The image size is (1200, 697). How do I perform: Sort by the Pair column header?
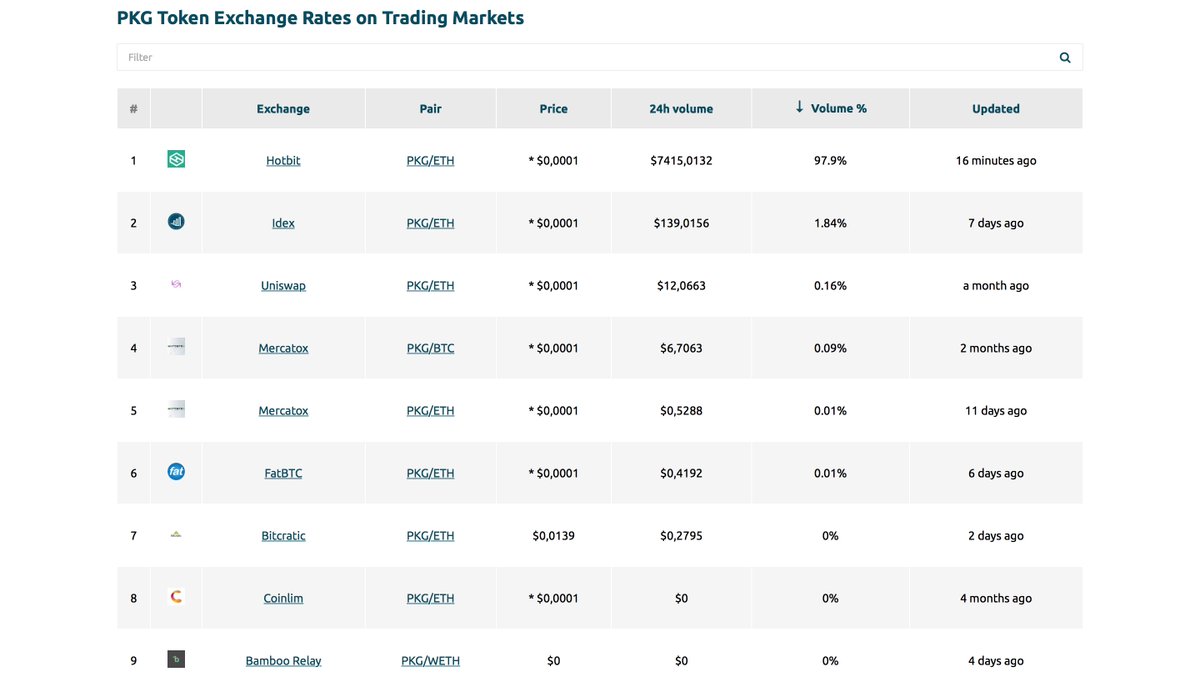click(430, 108)
